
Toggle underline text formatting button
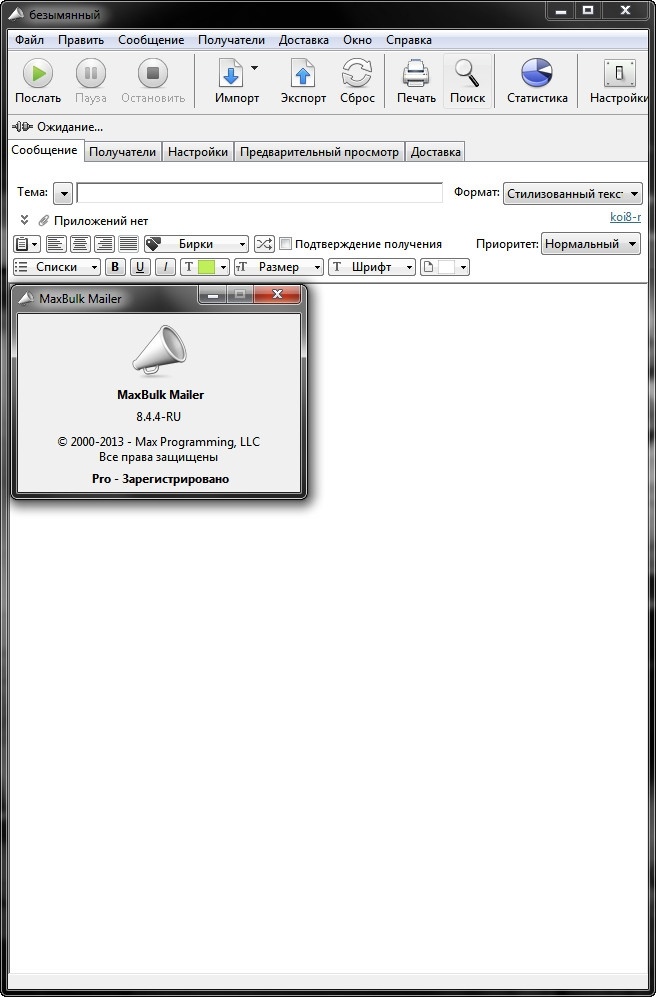click(x=140, y=267)
